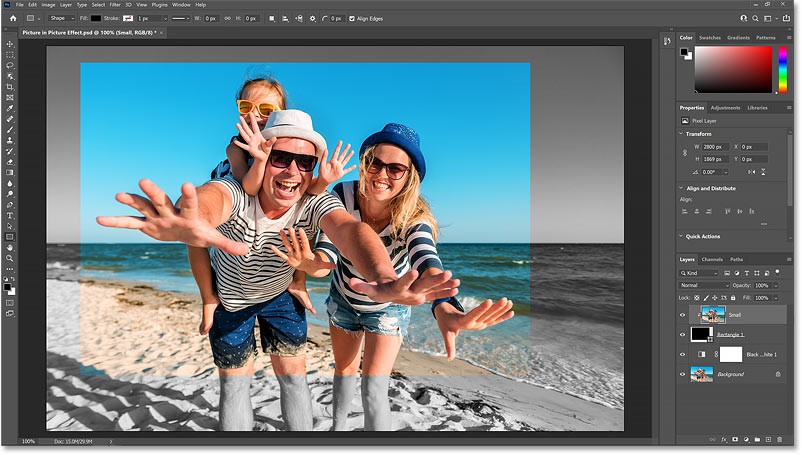Open the Filter menu

click(x=115, y=5)
